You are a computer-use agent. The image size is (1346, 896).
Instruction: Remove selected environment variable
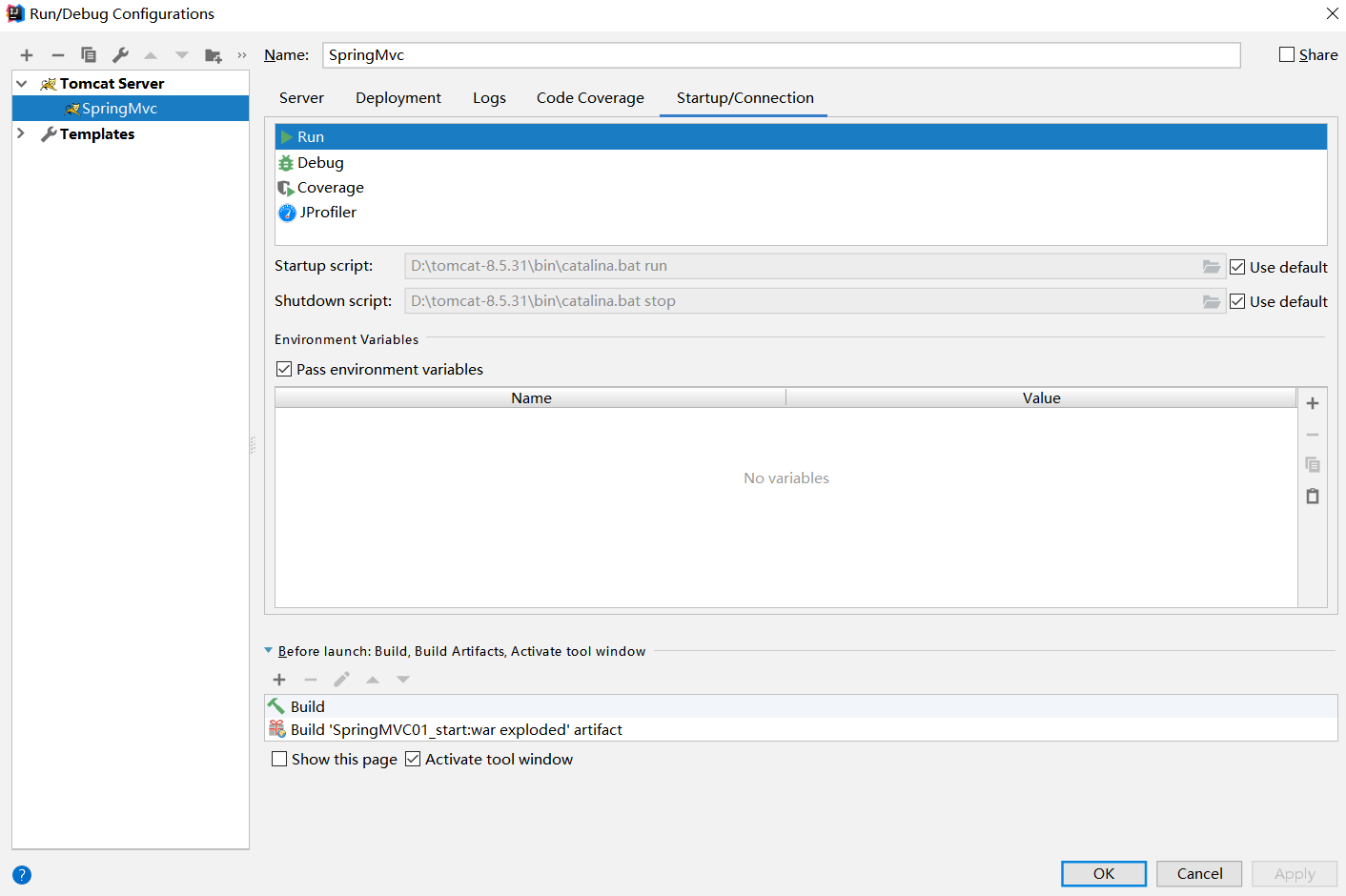[x=1313, y=435]
